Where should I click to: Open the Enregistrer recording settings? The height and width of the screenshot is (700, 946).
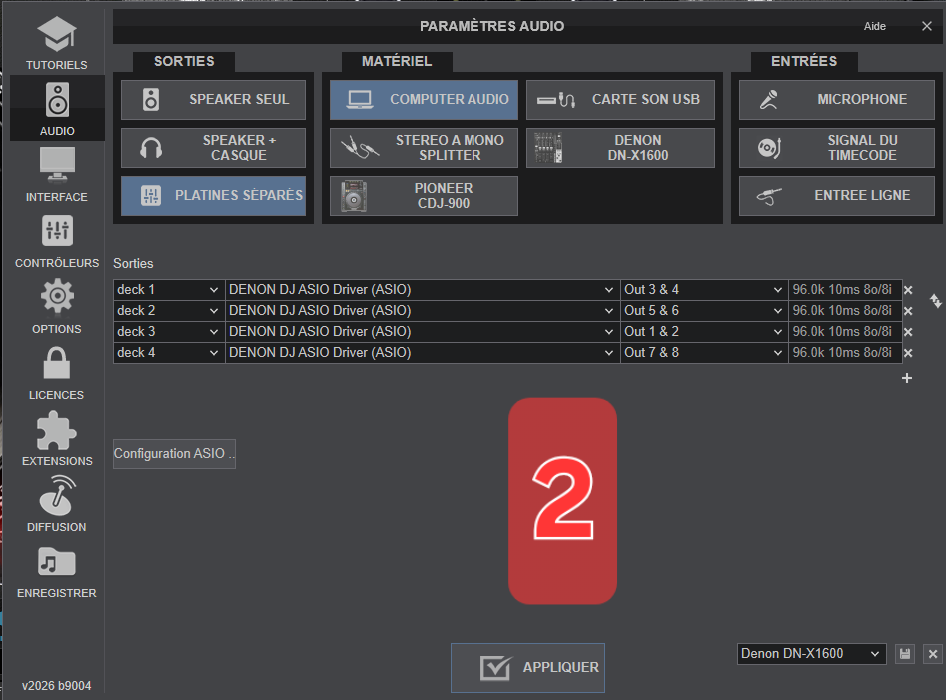point(57,570)
